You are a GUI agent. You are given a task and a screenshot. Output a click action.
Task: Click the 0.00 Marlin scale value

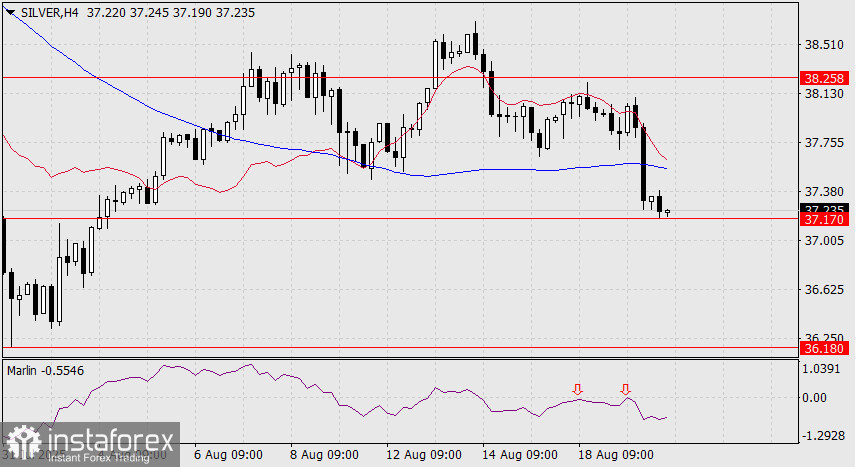coord(815,398)
